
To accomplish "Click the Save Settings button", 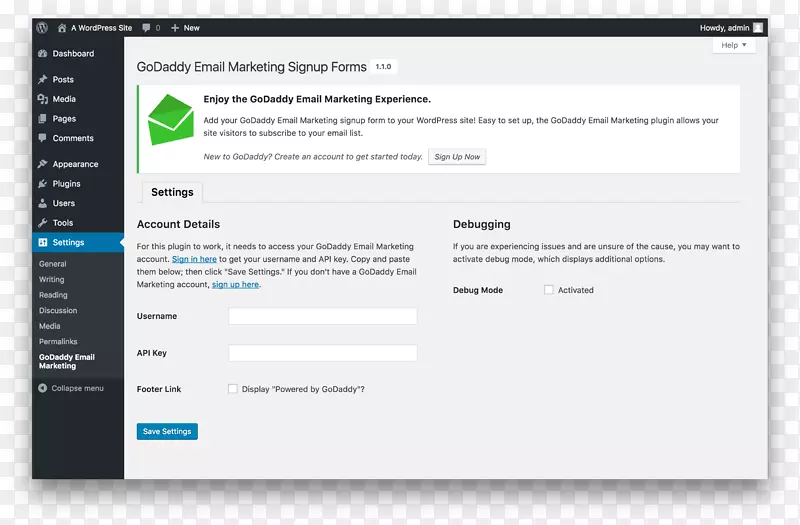I will pos(167,431).
